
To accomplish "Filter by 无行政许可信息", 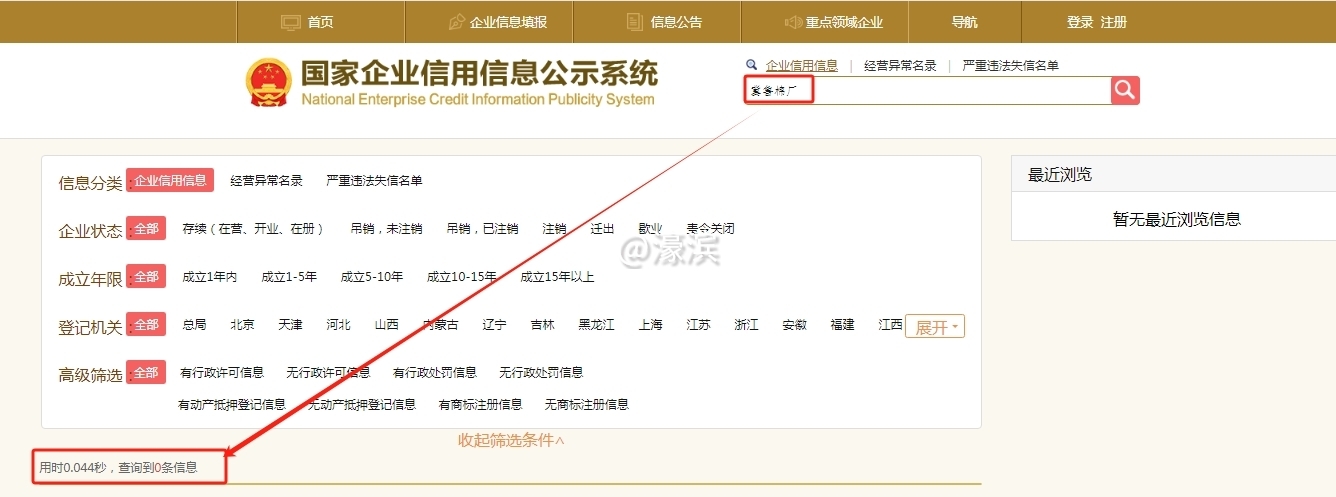I will click(328, 373).
